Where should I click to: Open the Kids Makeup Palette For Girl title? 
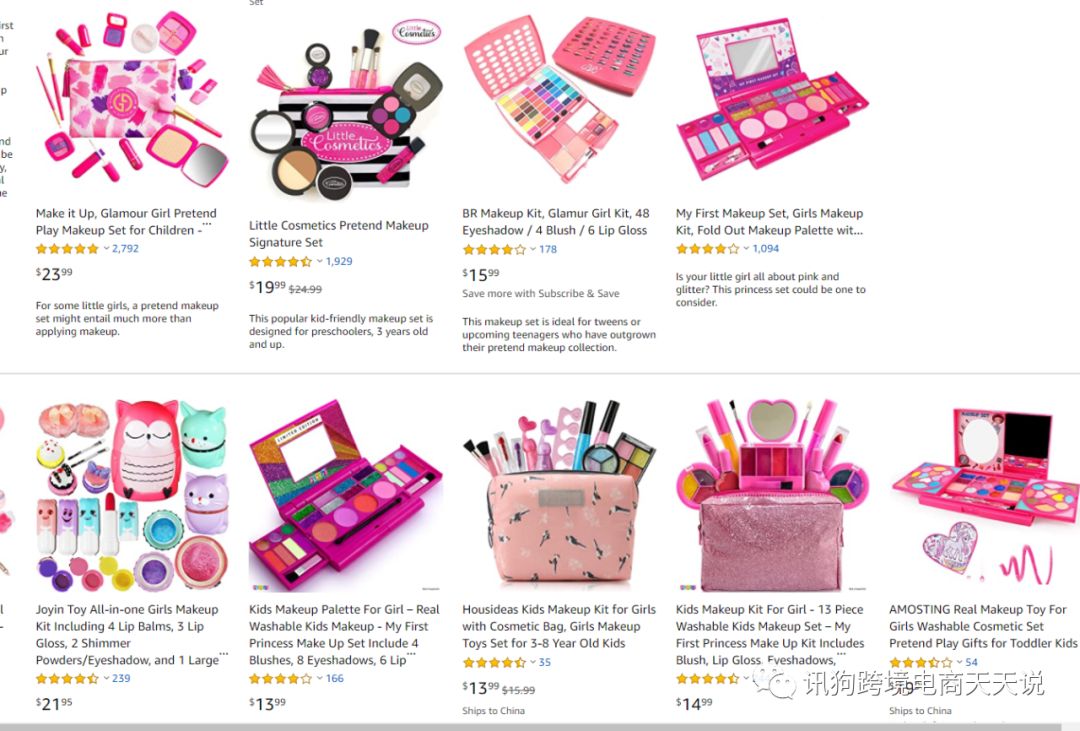tap(344, 635)
